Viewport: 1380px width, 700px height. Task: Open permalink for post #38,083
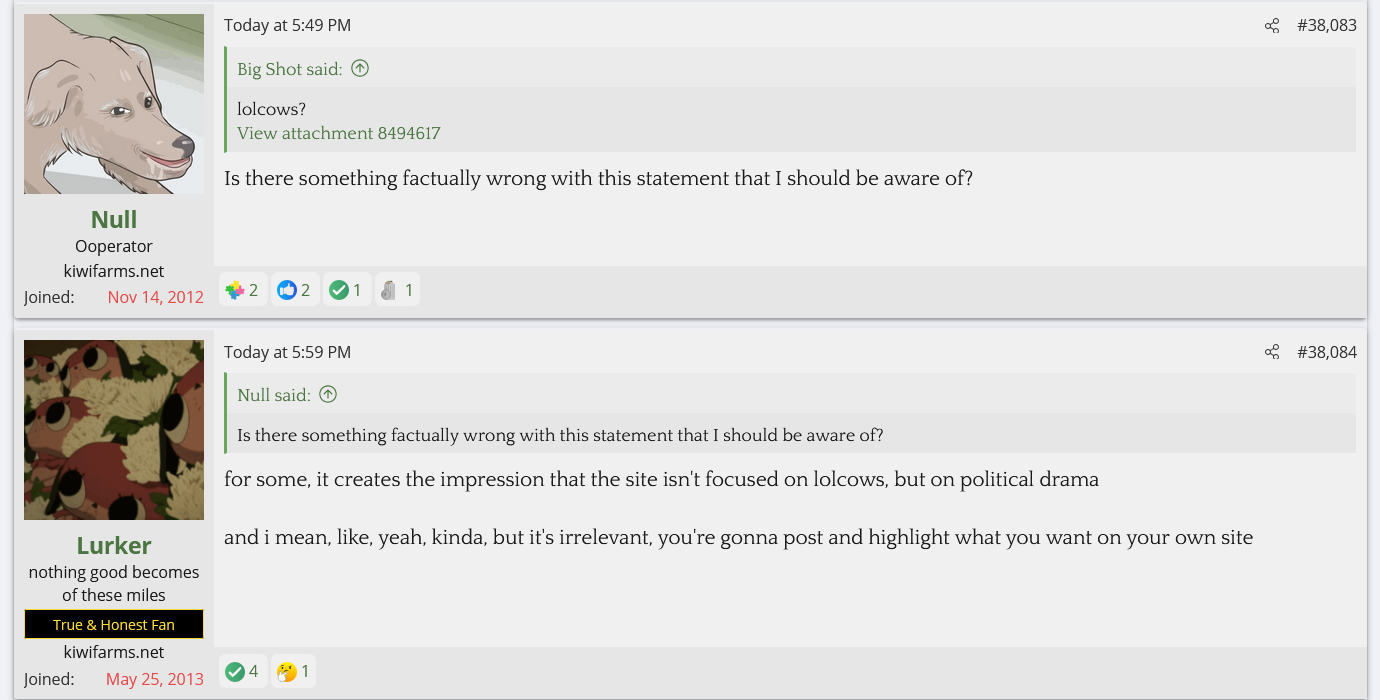pos(1326,26)
